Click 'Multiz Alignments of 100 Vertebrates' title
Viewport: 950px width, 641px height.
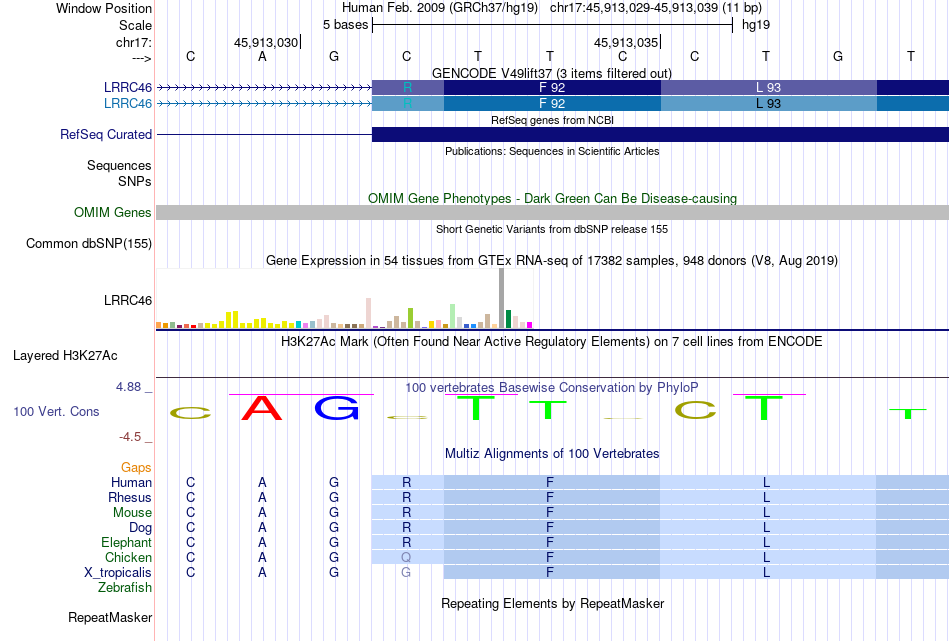(x=552, y=453)
